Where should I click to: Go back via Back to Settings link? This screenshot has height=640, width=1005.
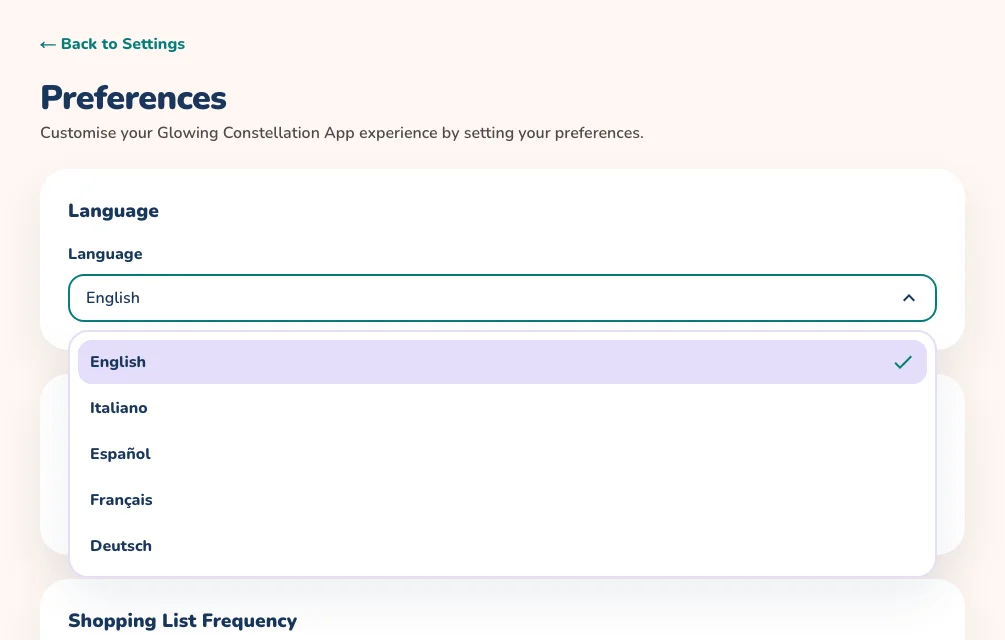pos(113,44)
